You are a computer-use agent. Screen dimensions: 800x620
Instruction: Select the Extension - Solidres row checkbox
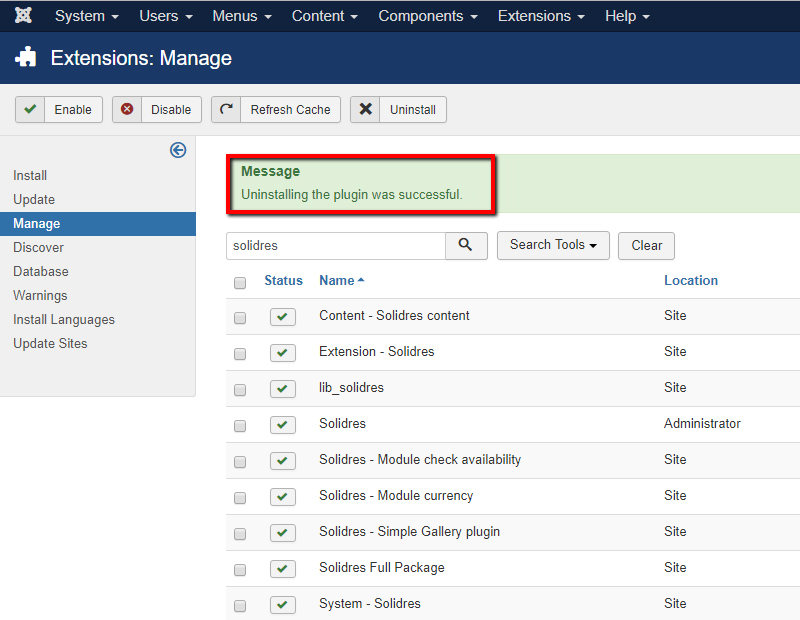(240, 353)
